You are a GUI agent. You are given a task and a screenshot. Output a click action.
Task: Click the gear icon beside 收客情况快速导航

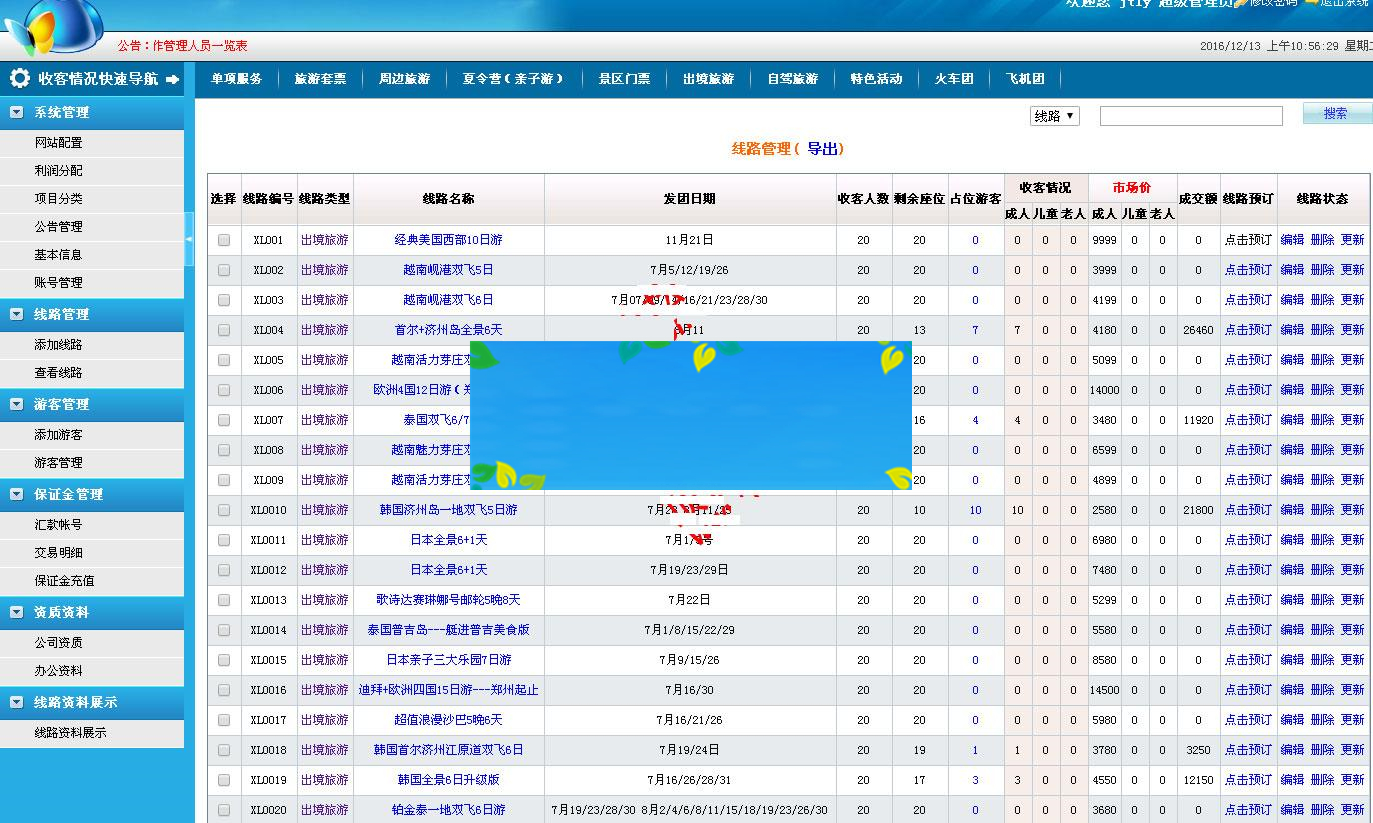pyautogui.click(x=20, y=79)
